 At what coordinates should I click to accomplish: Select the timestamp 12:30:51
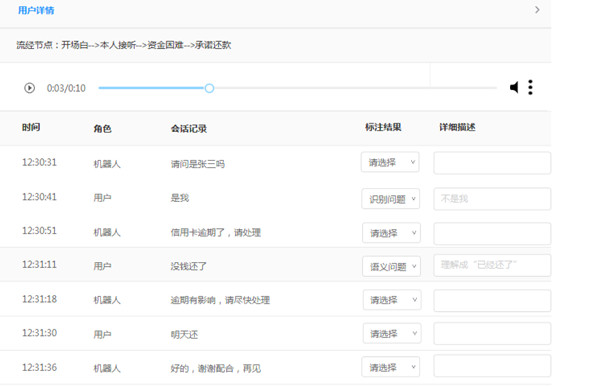pos(39,231)
